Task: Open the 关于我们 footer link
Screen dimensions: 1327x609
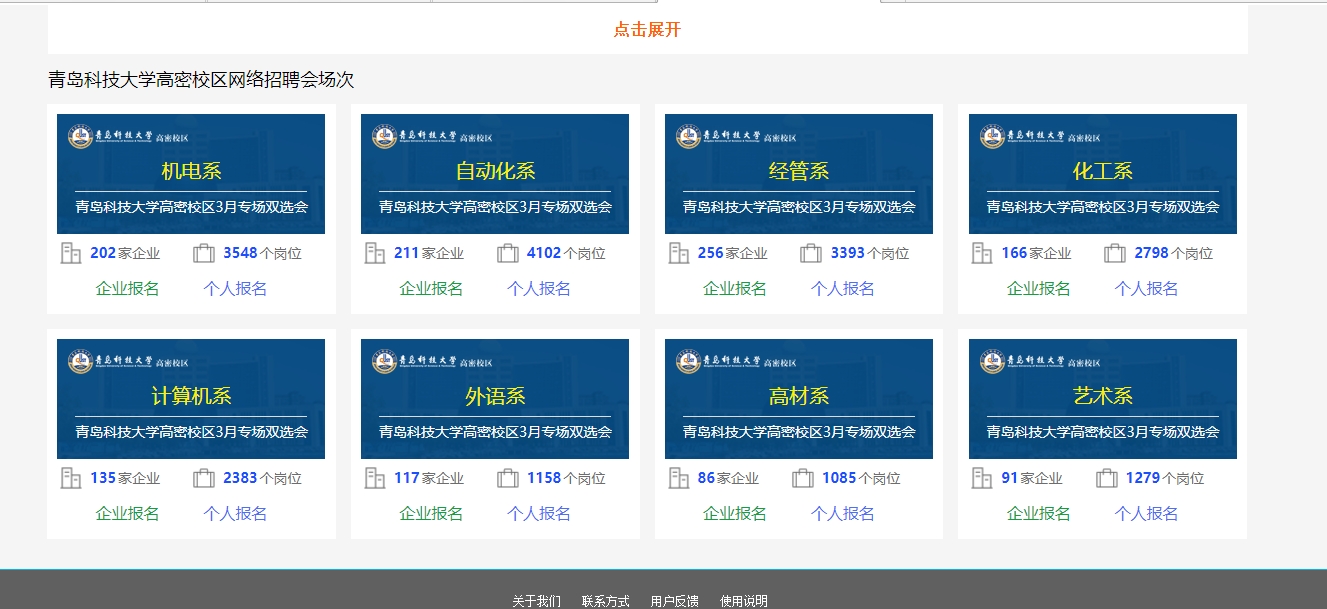Action: pyautogui.click(x=537, y=601)
